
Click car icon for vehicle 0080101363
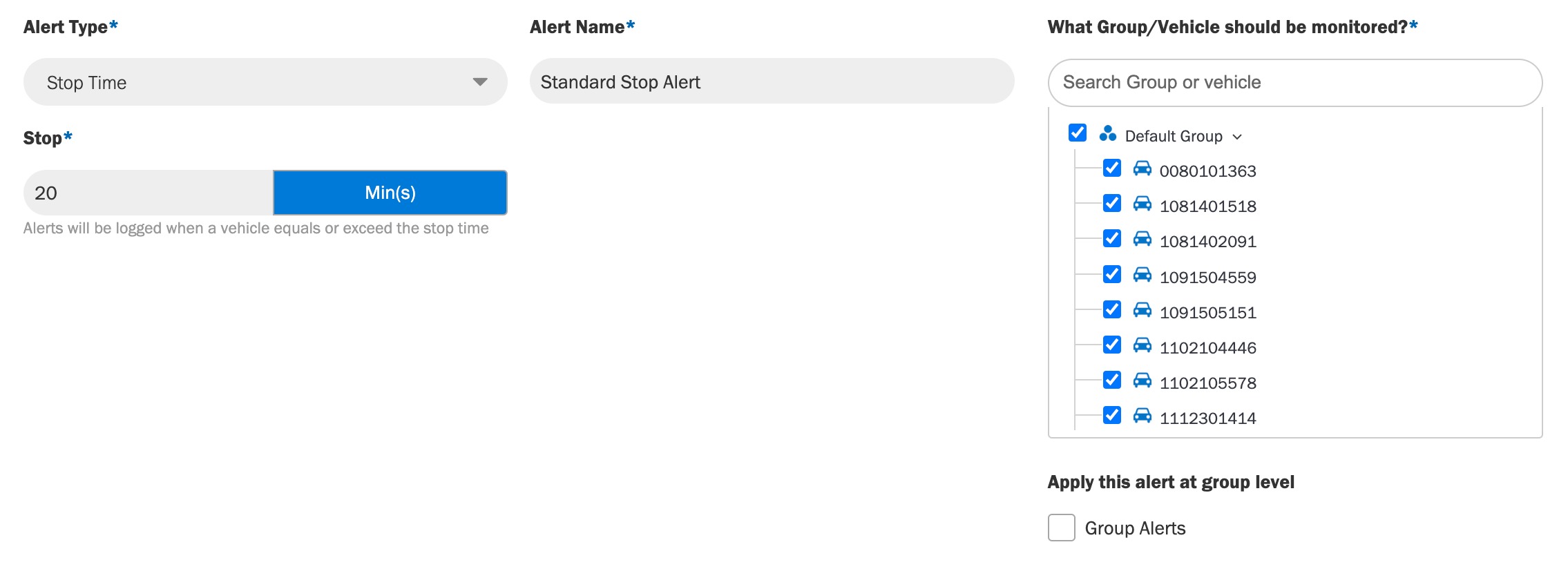tap(1142, 168)
